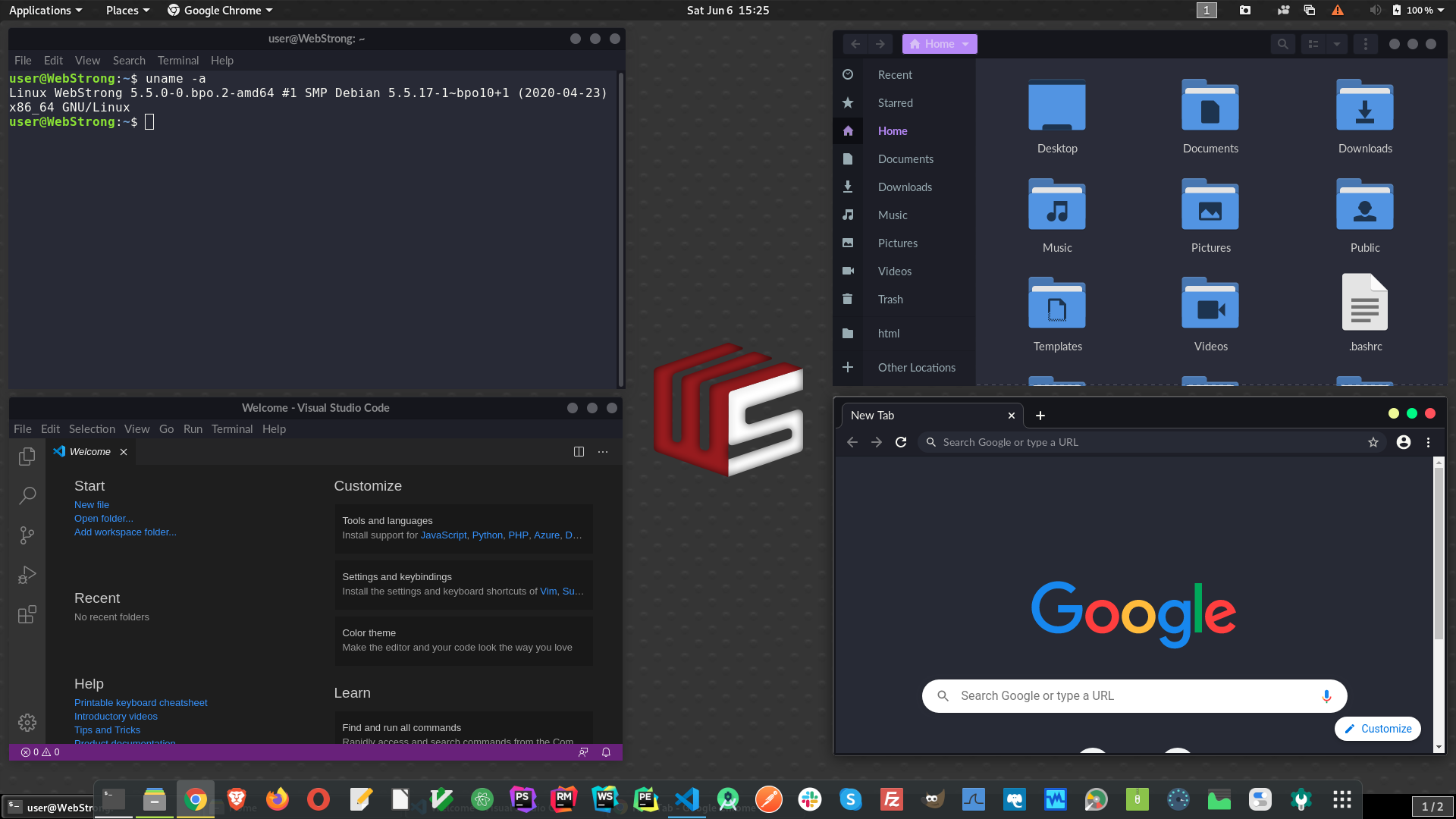Close the Welcome tab in VS Code
Viewport: 1456px width, 819px height.
tap(124, 452)
